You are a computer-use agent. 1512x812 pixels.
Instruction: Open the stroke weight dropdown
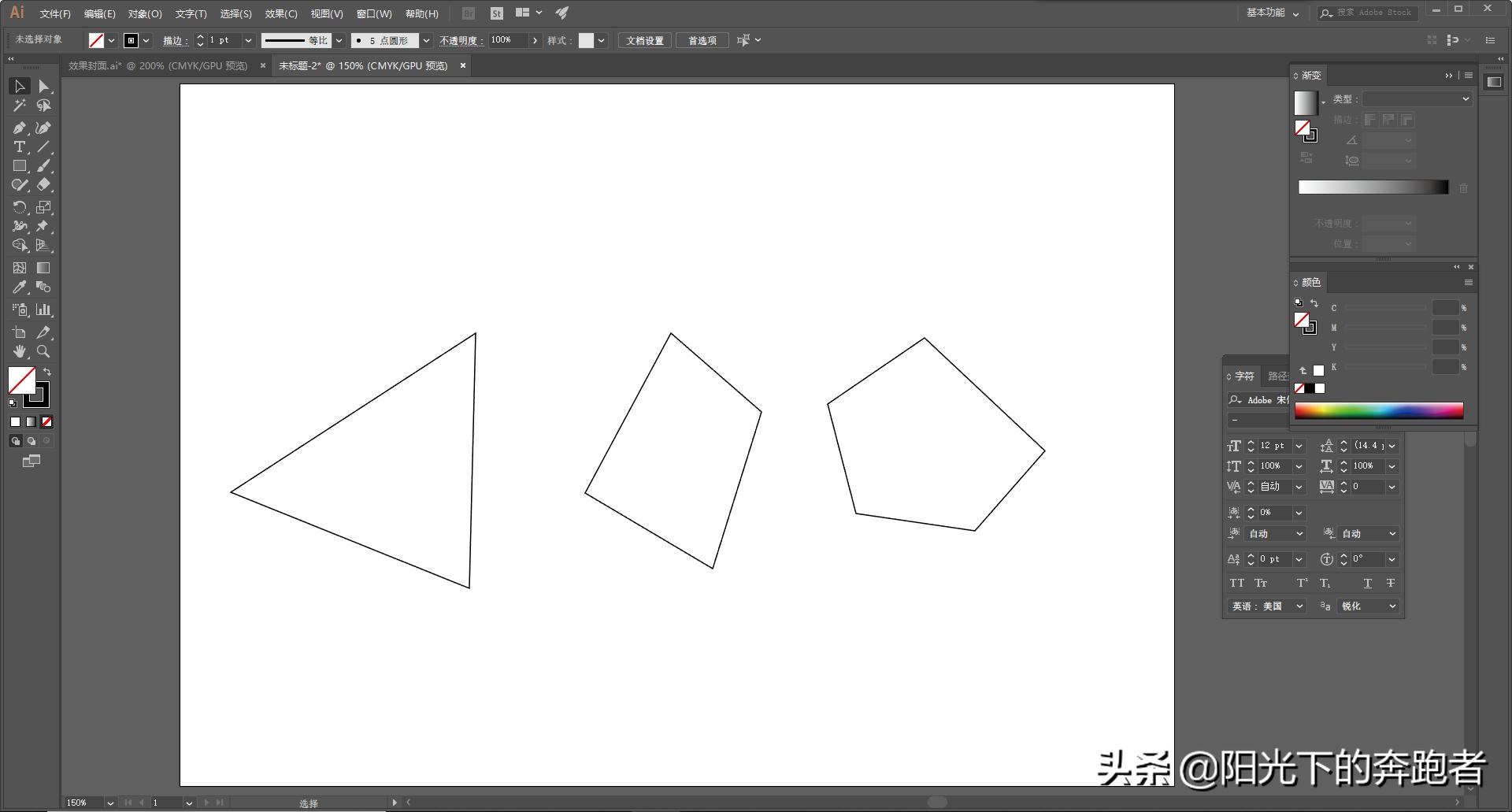pyautogui.click(x=248, y=39)
